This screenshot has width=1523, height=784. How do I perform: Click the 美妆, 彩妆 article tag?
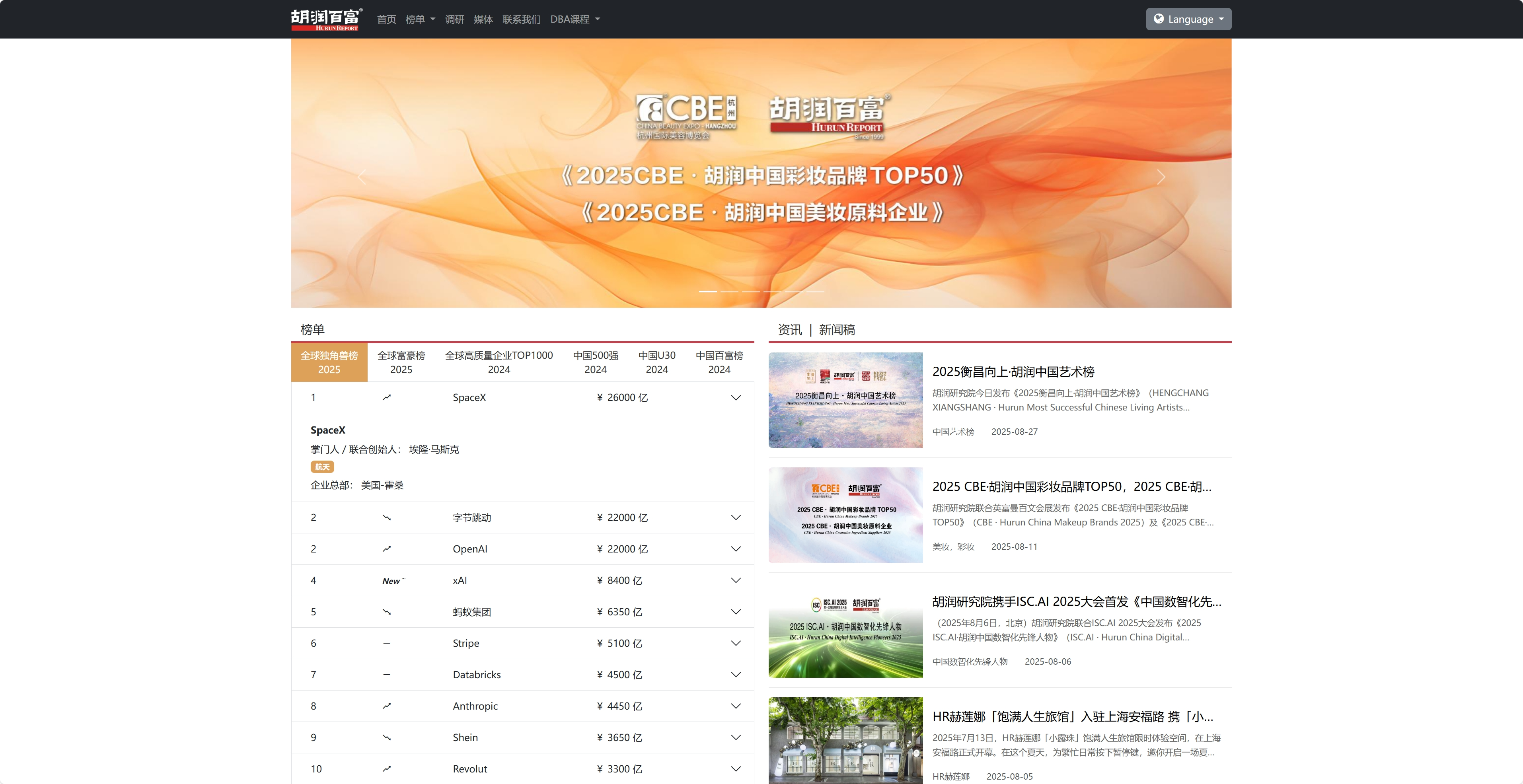coord(953,546)
